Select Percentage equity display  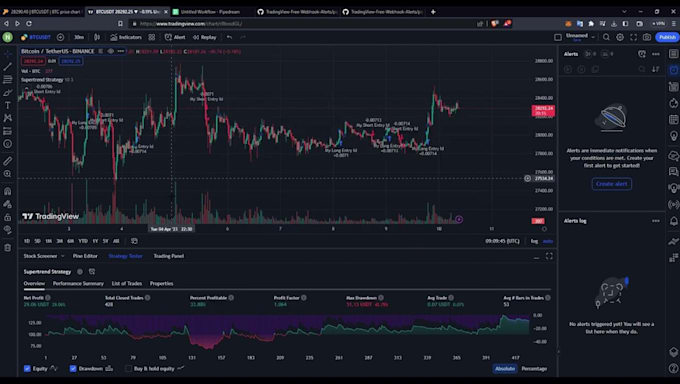tap(534, 368)
